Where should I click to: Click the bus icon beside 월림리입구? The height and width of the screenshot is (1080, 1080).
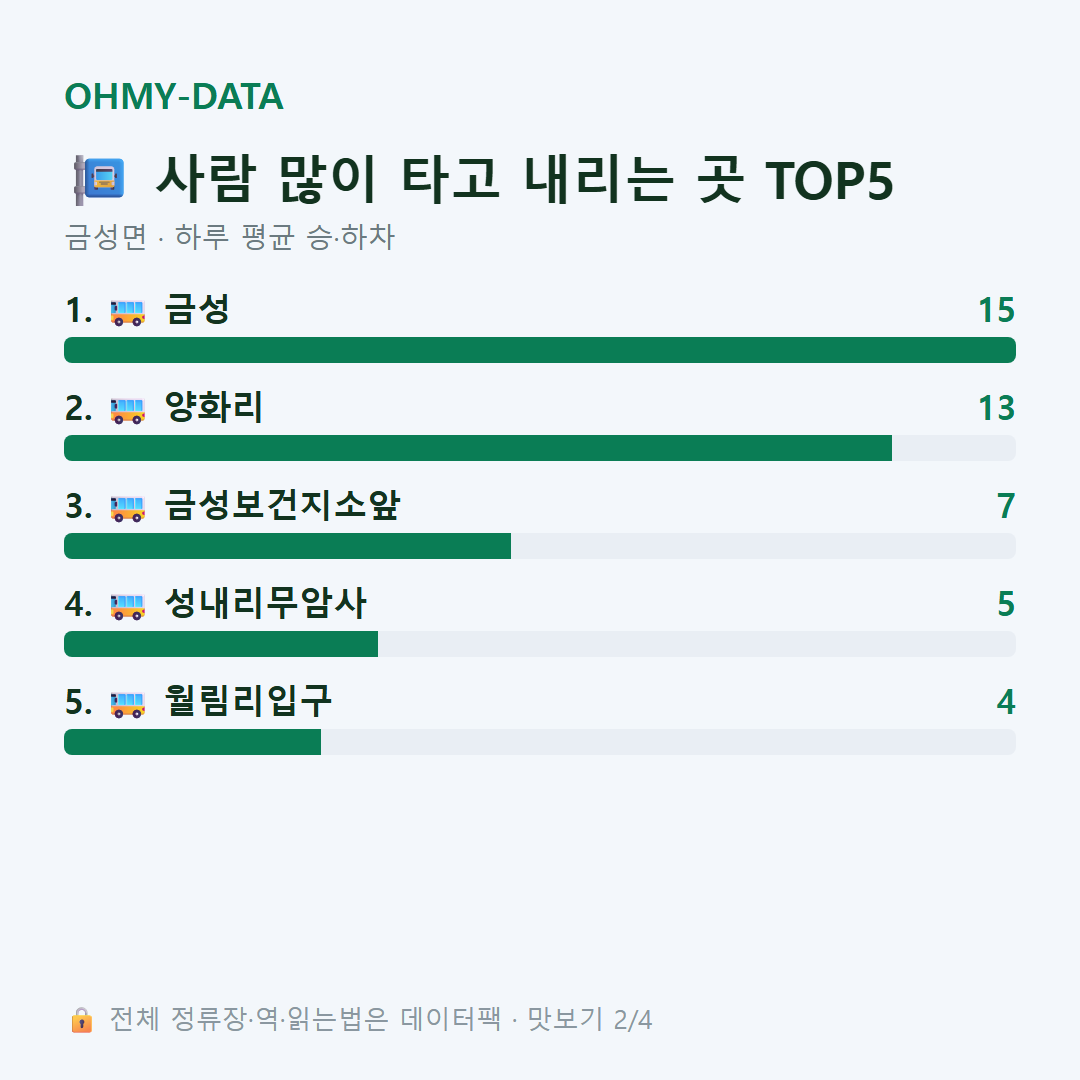coord(127,704)
